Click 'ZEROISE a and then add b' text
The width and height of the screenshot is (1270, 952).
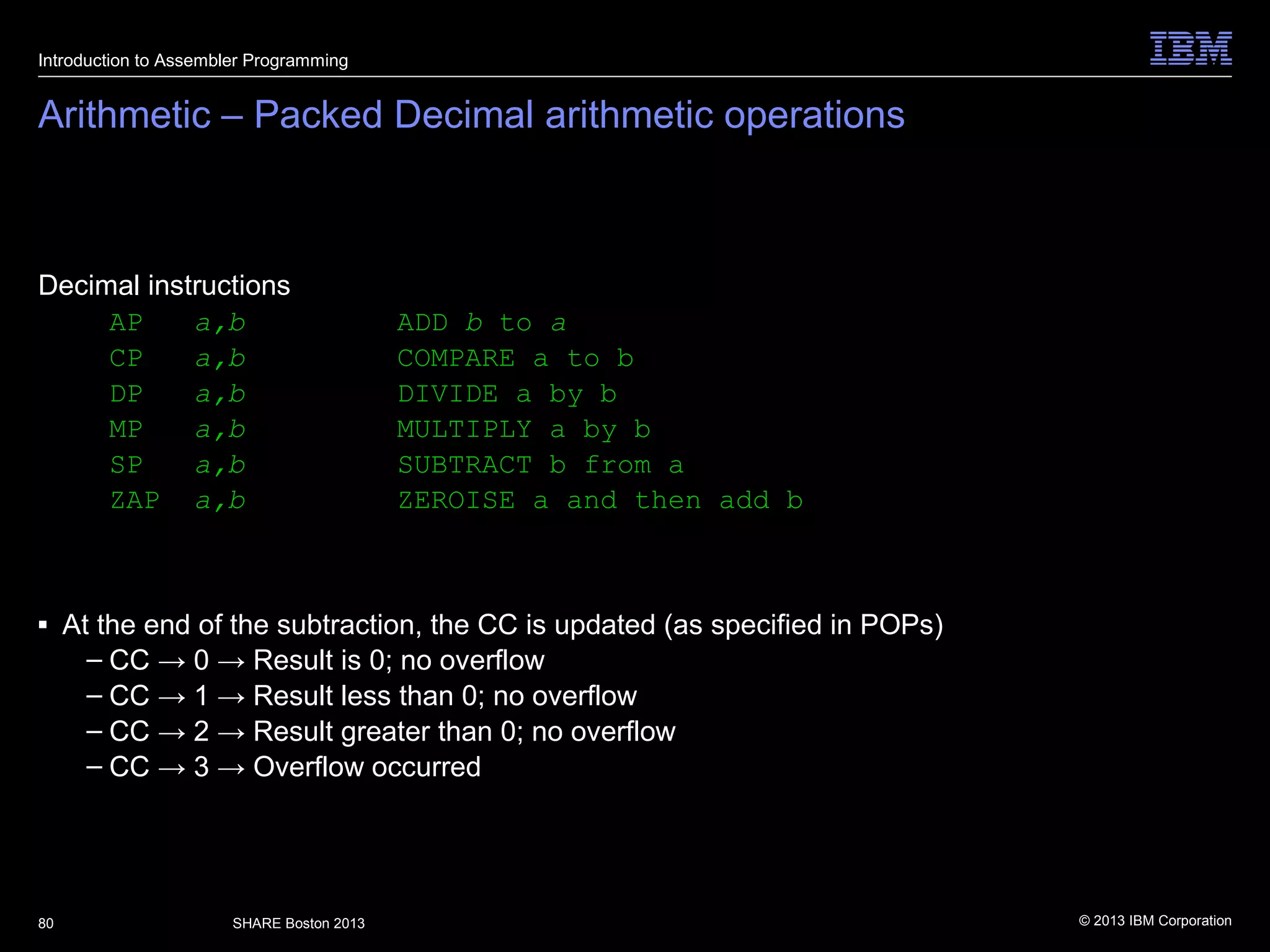pos(600,501)
